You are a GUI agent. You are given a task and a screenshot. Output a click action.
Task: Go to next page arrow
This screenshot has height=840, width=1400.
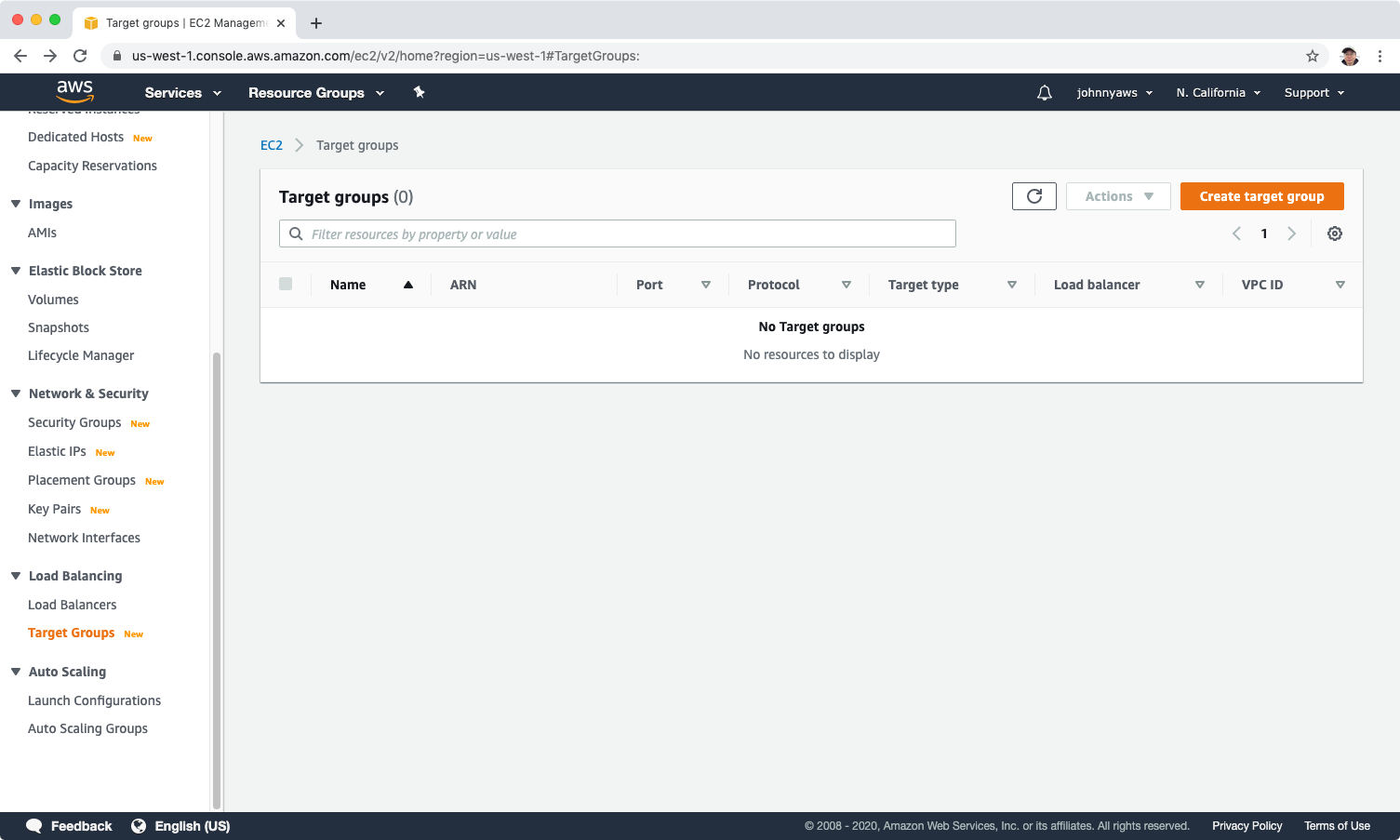1291,233
